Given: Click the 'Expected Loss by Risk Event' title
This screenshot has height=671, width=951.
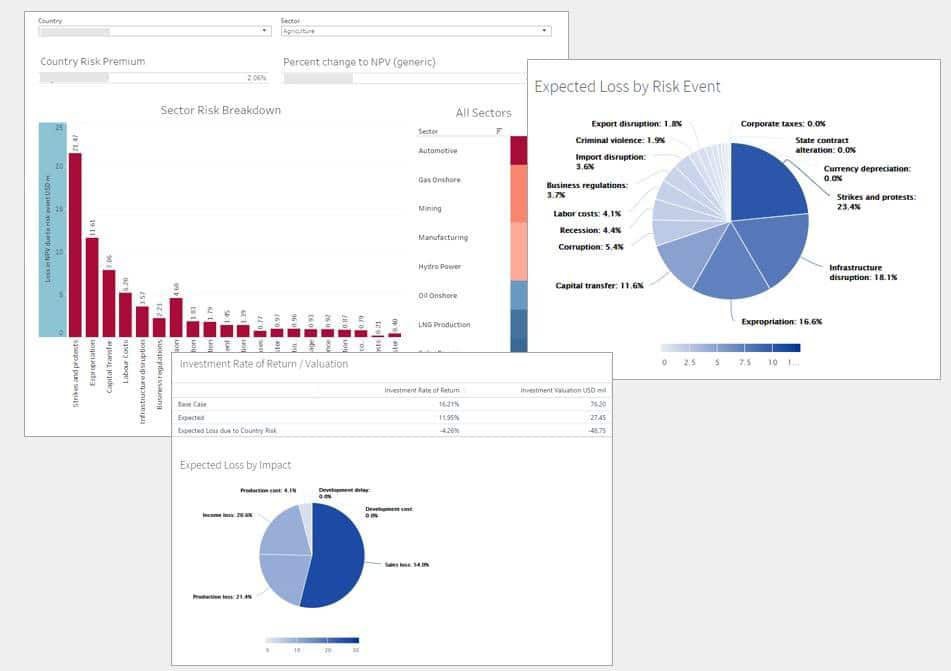Looking at the screenshot, I should 627,87.
